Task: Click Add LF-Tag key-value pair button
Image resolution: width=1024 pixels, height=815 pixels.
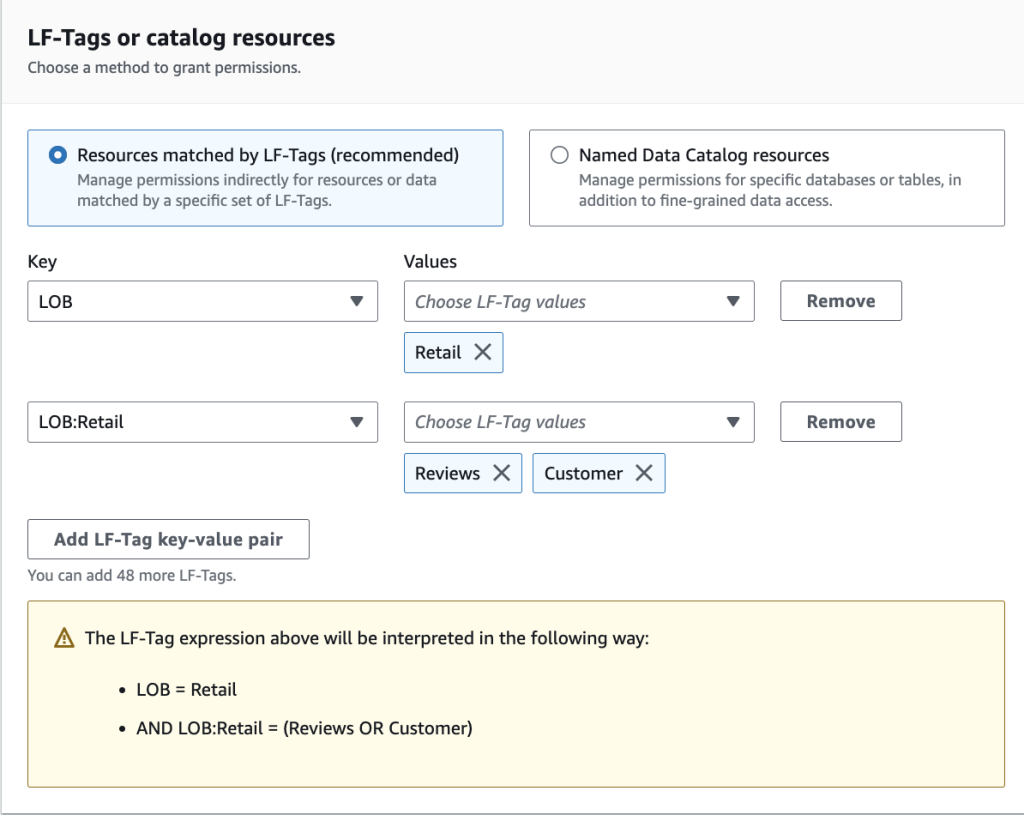Action: [x=168, y=539]
